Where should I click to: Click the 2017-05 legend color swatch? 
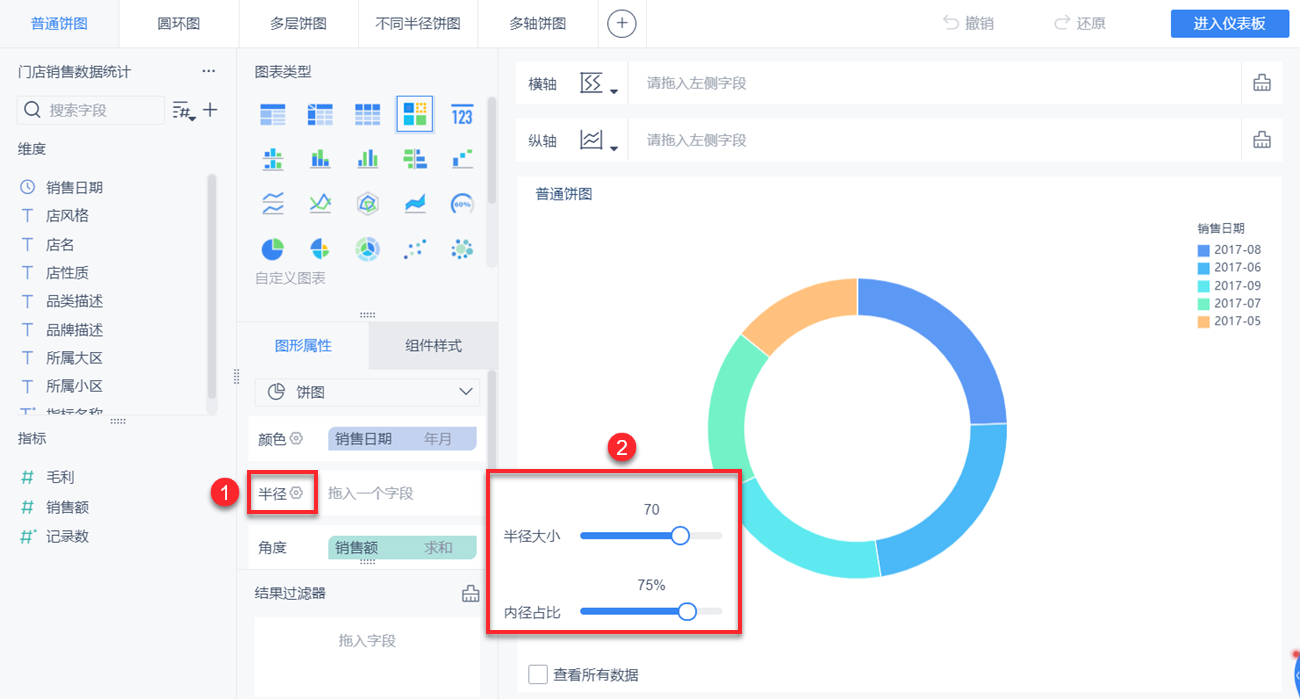coord(1204,321)
